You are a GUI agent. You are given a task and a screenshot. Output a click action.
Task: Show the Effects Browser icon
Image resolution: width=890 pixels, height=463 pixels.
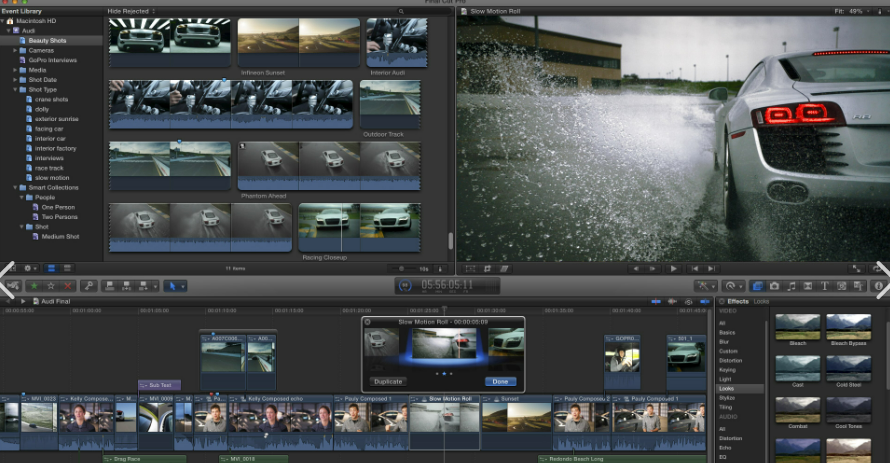[757, 286]
